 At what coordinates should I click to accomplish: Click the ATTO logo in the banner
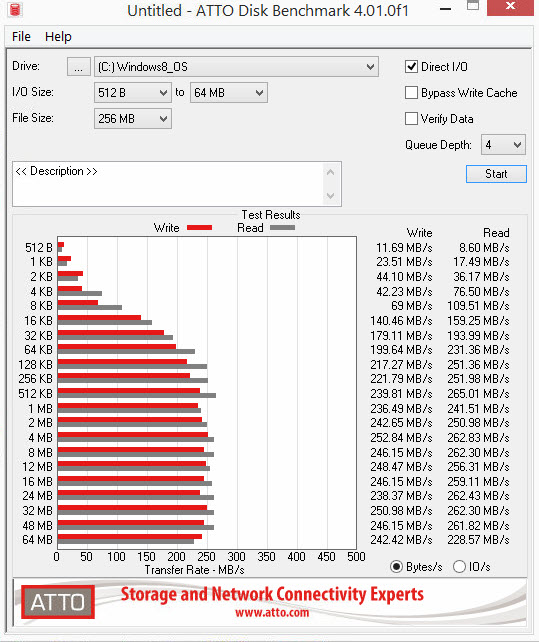58,601
